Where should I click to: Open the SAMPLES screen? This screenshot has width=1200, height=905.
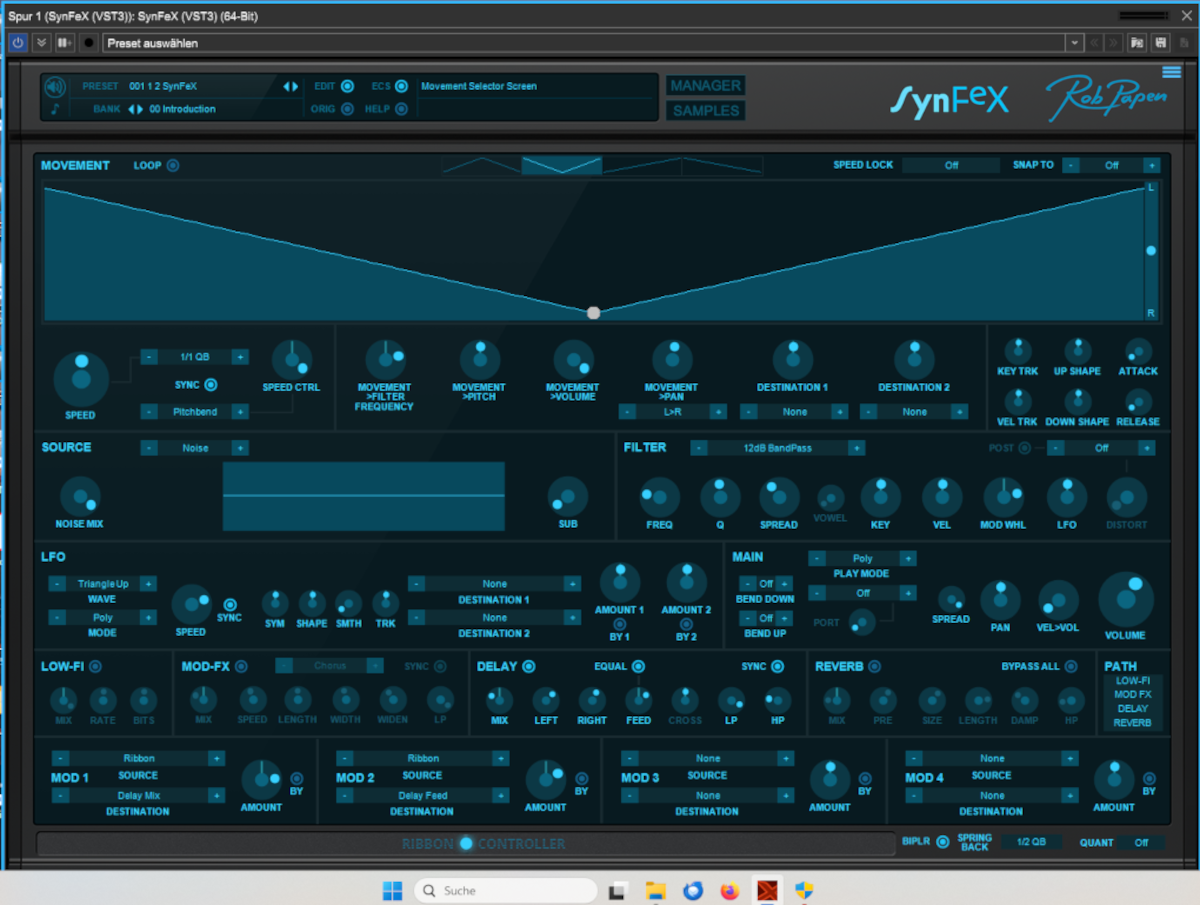[705, 111]
